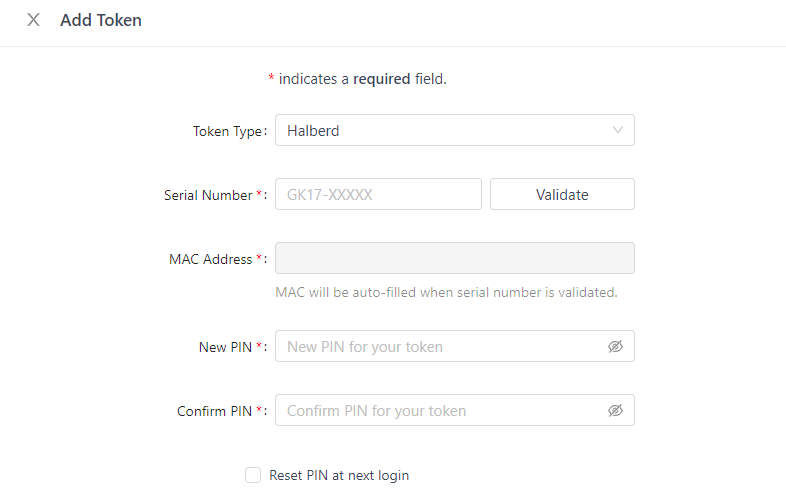Click the MAC Address field label
Viewport: 786px width, 498px height.
point(212,259)
